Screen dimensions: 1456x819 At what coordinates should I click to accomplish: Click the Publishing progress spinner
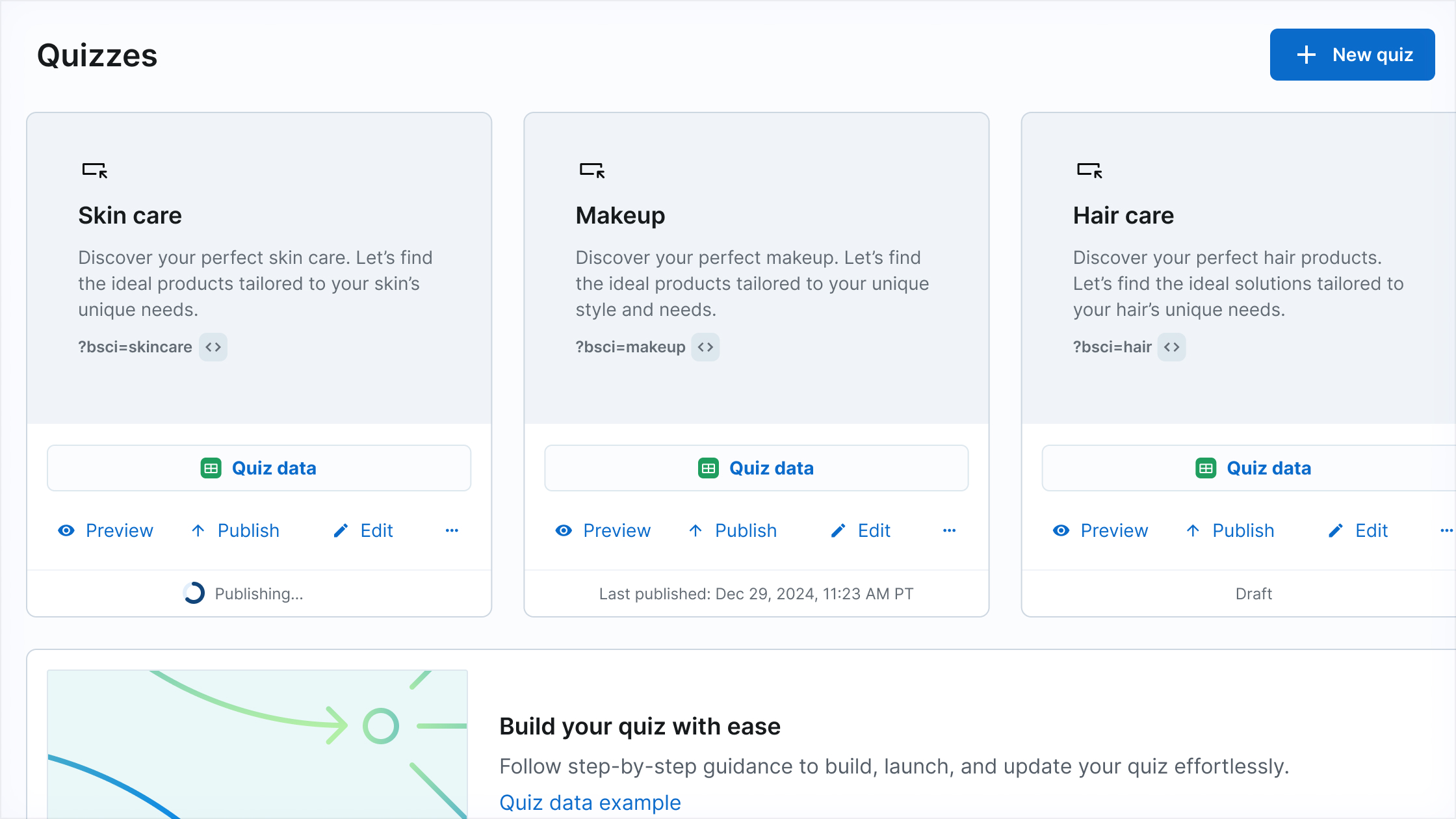tap(194, 593)
